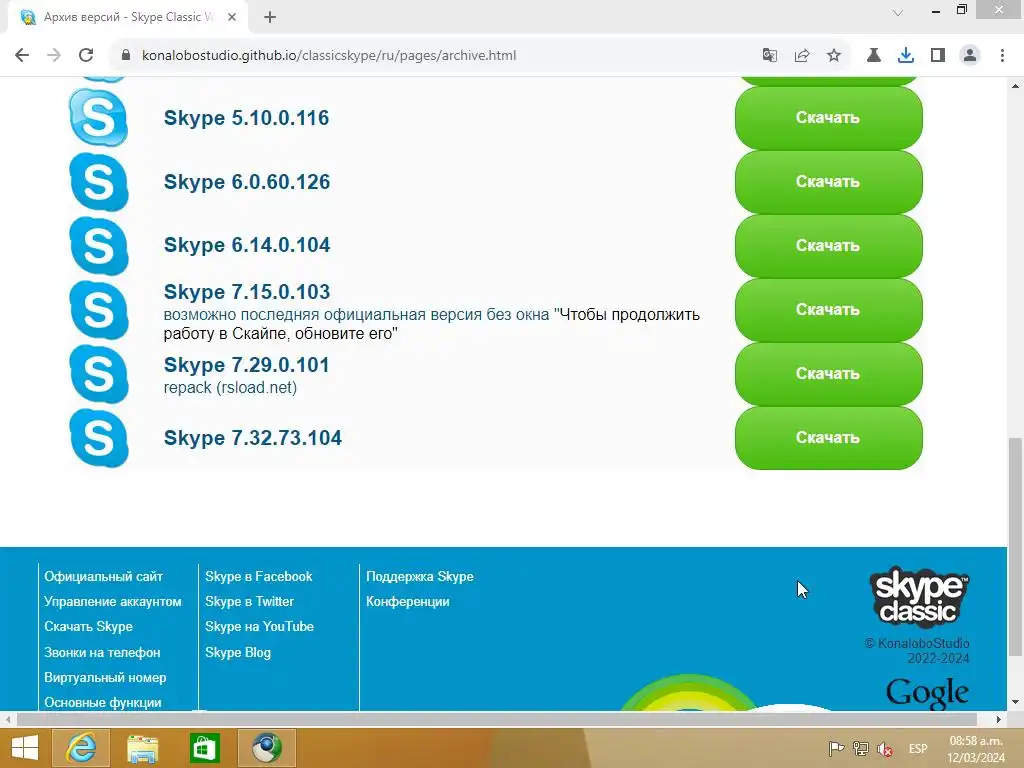Close the Архив версий tab

(x=232, y=18)
